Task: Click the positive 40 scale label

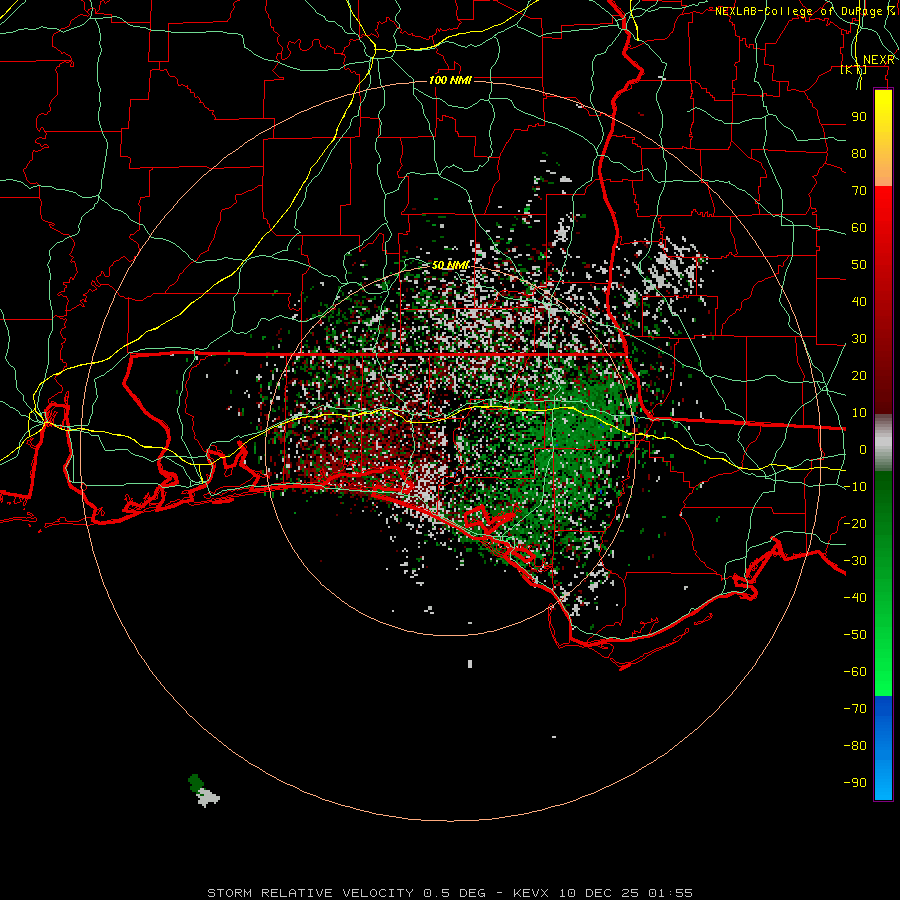Action: [859, 302]
